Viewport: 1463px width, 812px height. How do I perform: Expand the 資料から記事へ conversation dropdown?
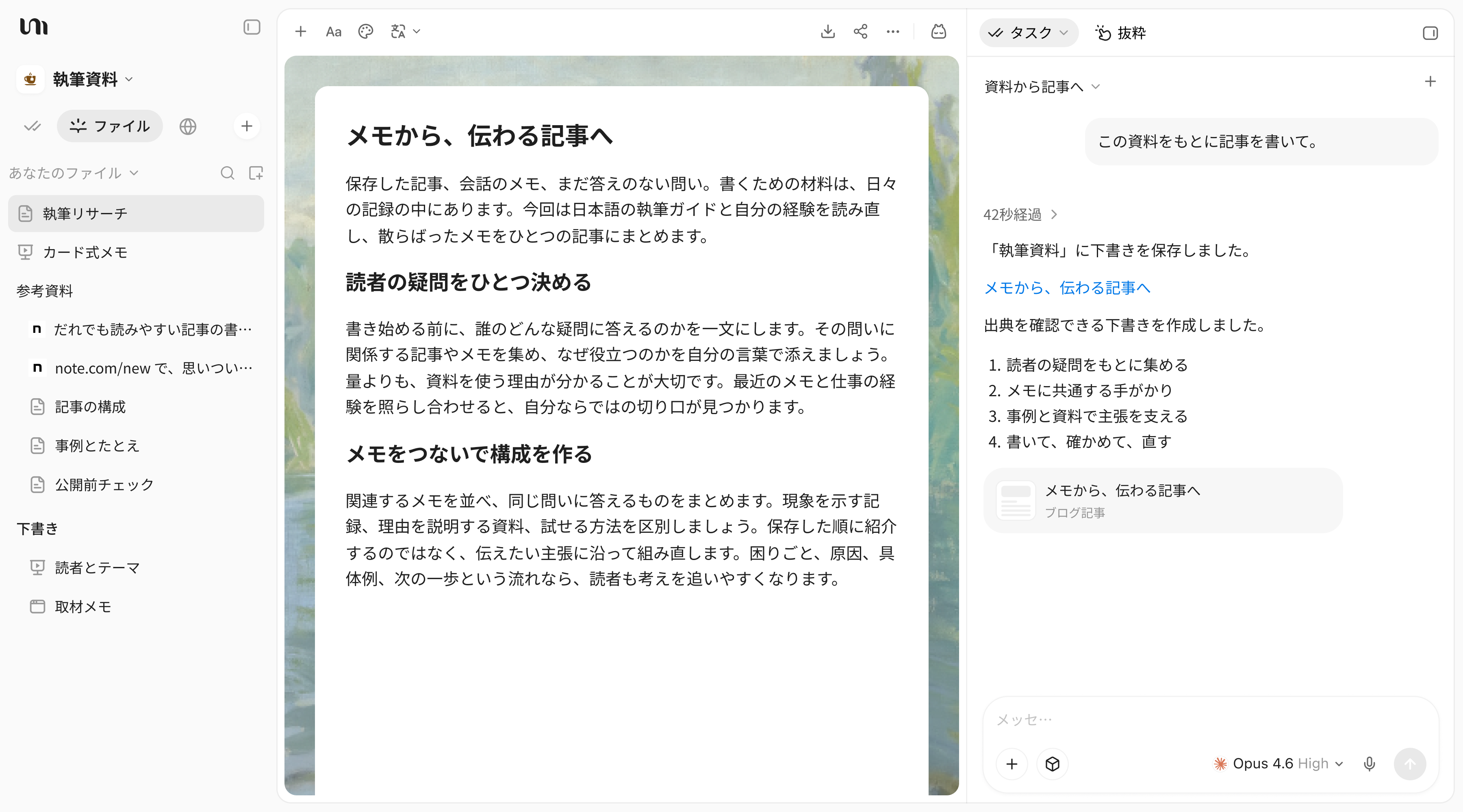[1042, 86]
